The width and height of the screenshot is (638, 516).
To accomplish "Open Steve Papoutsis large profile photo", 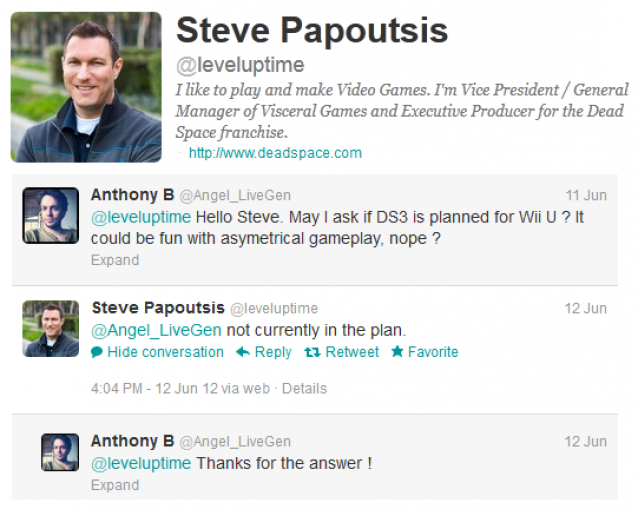I will click(86, 87).
